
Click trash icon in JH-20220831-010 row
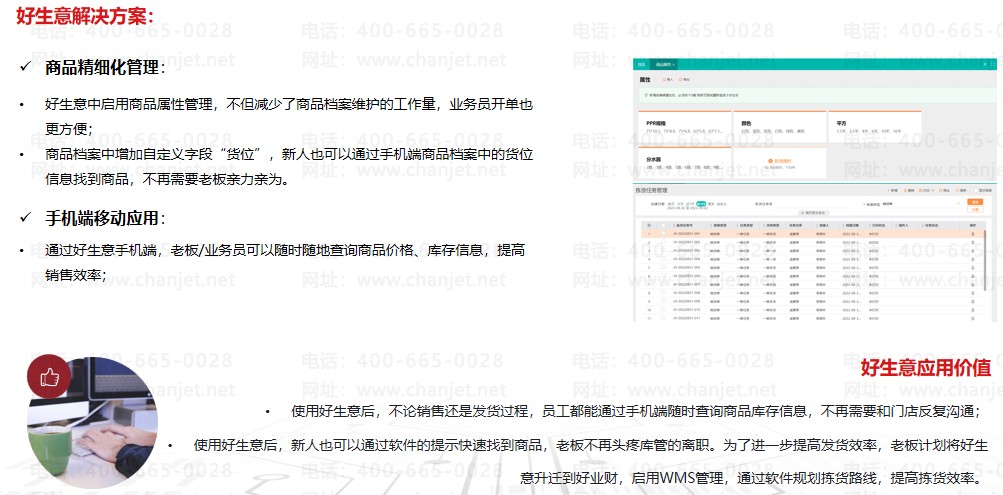pos(972,310)
